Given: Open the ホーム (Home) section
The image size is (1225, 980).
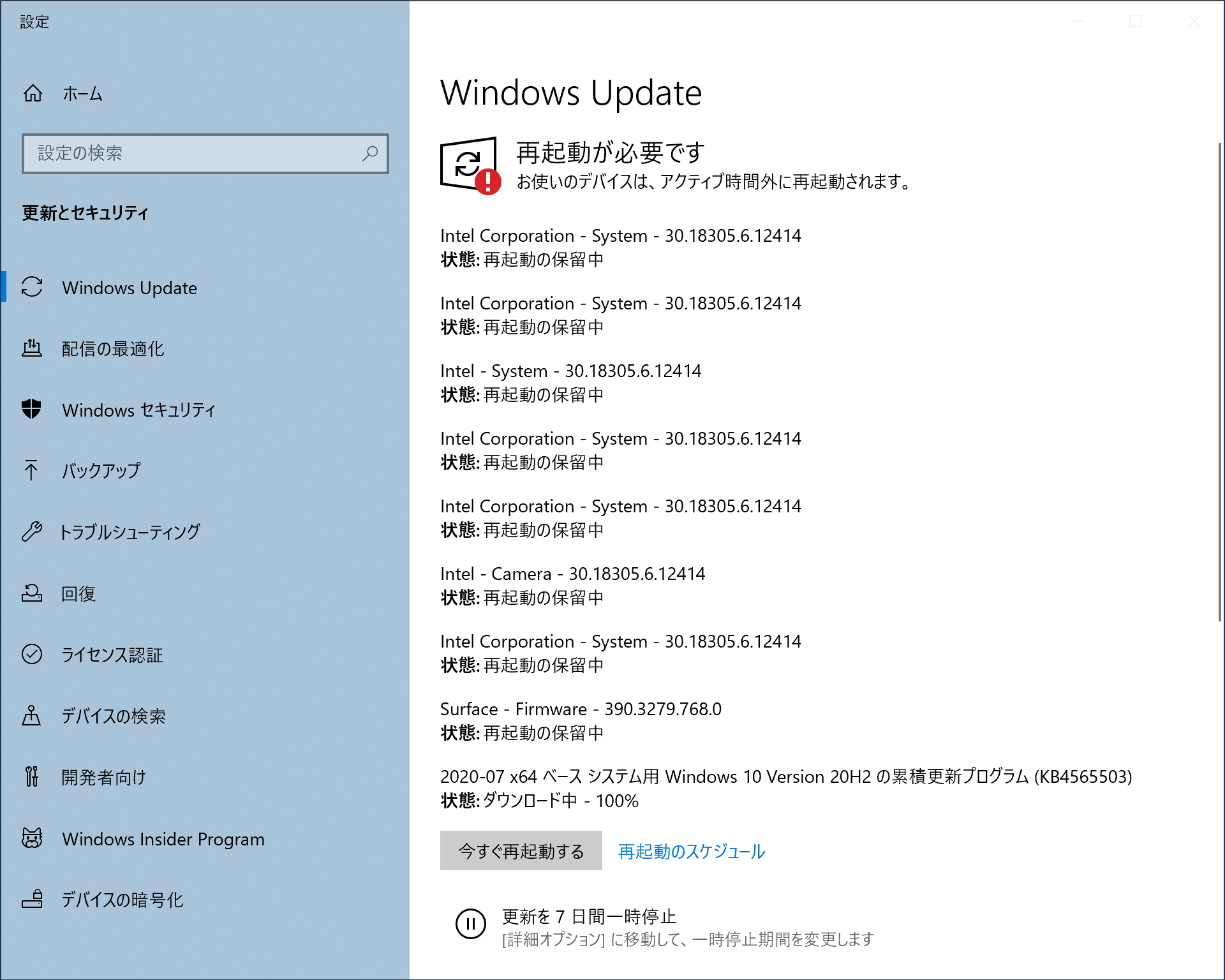Looking at the screenshot, I should tap(83, 94).
